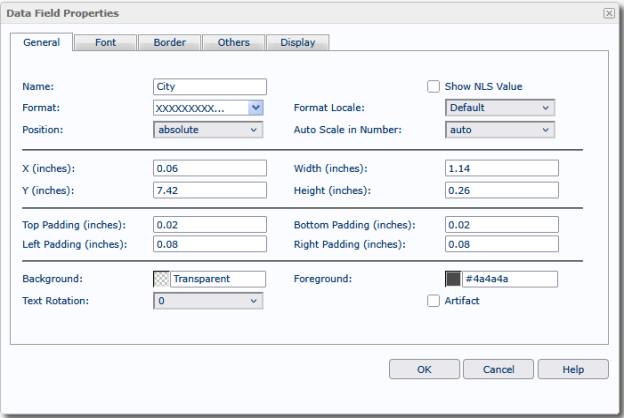Switch to the Font tab
Screen dimensions: 624x418
click(105, 43)
